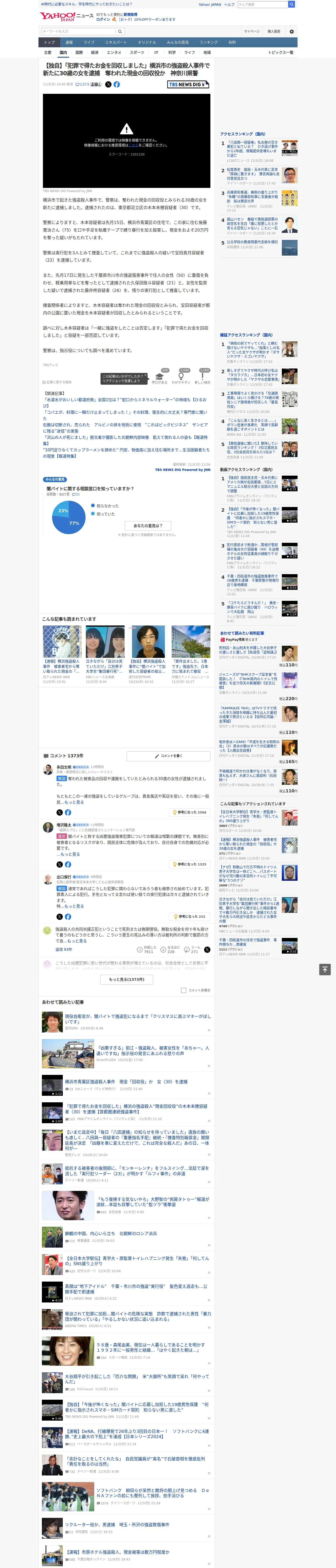Open マイページ link
Viewport: 336px width, 1568px height.
pos(252,32)
